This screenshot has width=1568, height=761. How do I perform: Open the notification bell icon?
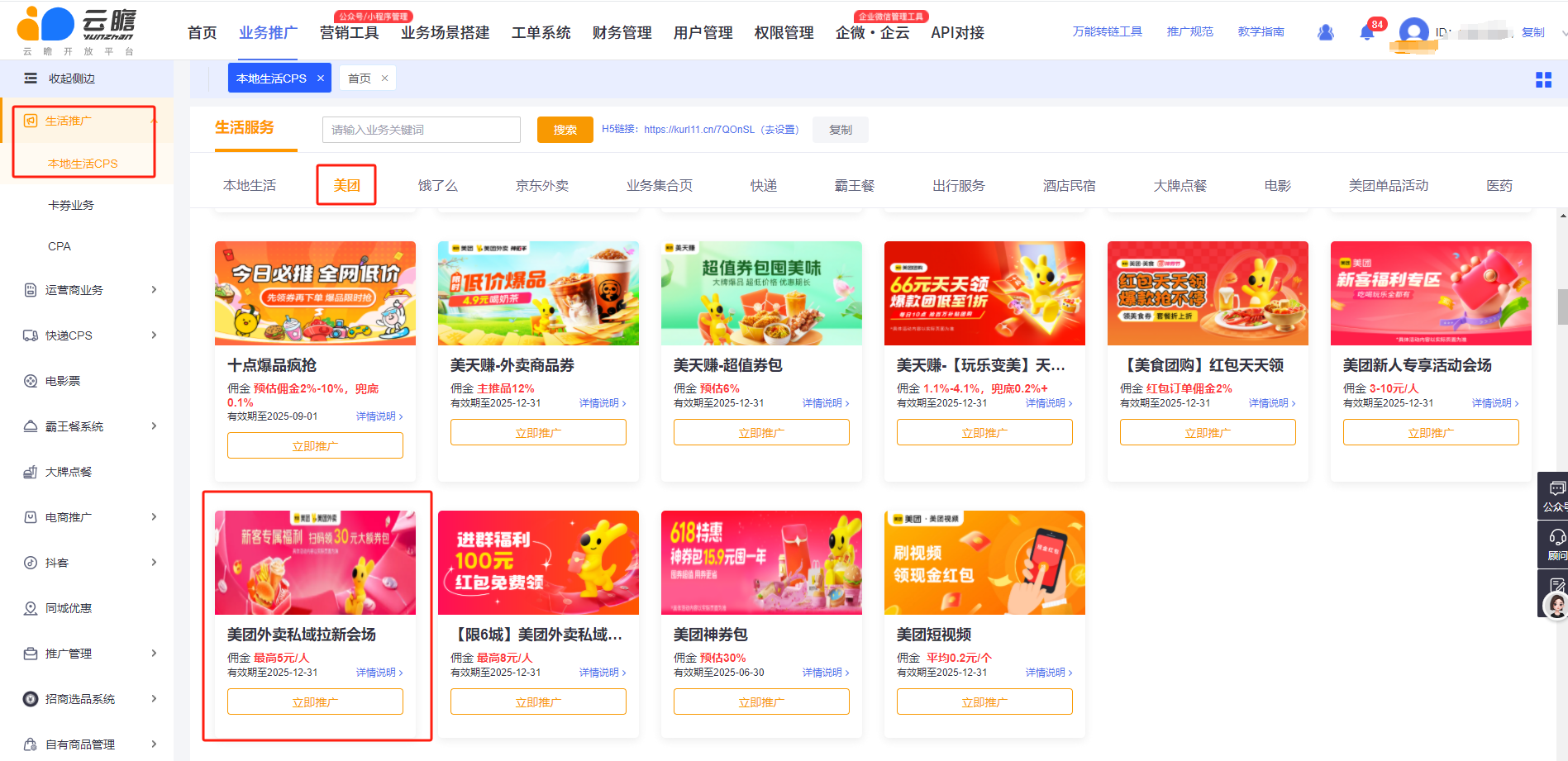[1366, 33]
